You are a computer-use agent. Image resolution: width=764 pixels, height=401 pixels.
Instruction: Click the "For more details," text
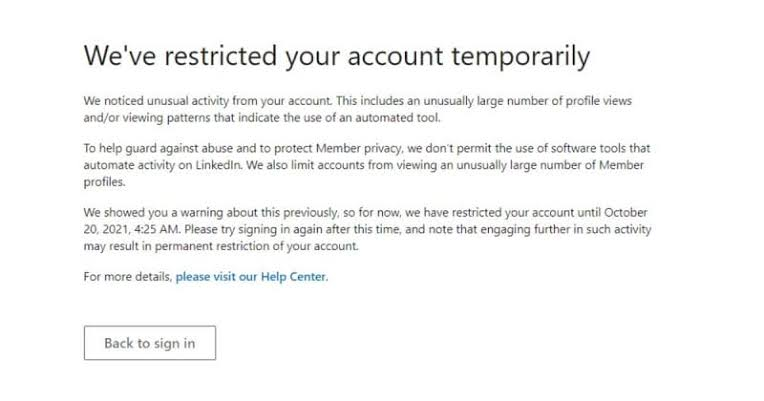pos(128,277)
